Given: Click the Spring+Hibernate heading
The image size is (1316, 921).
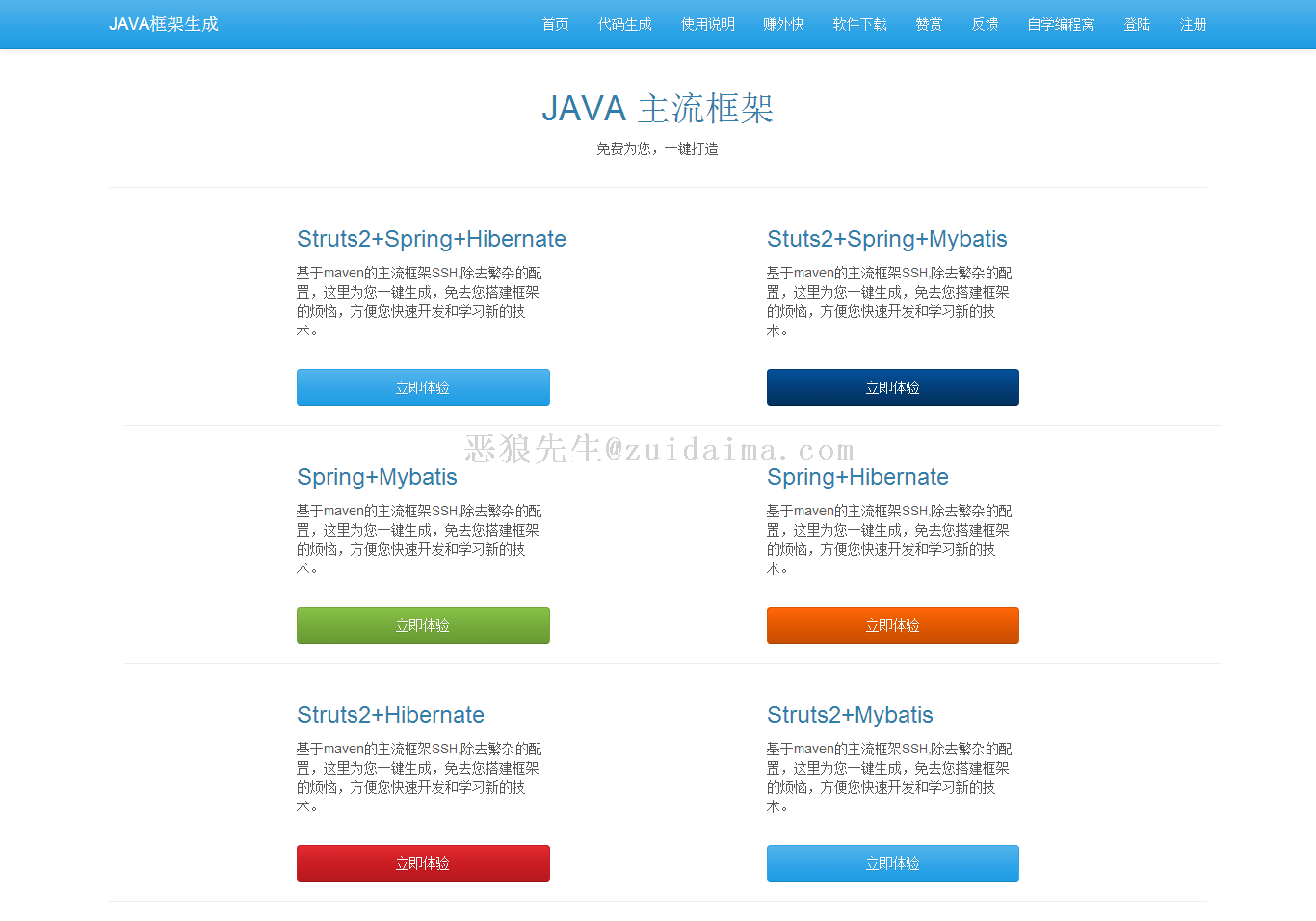Looking at the screenshot, I should 857,477.
